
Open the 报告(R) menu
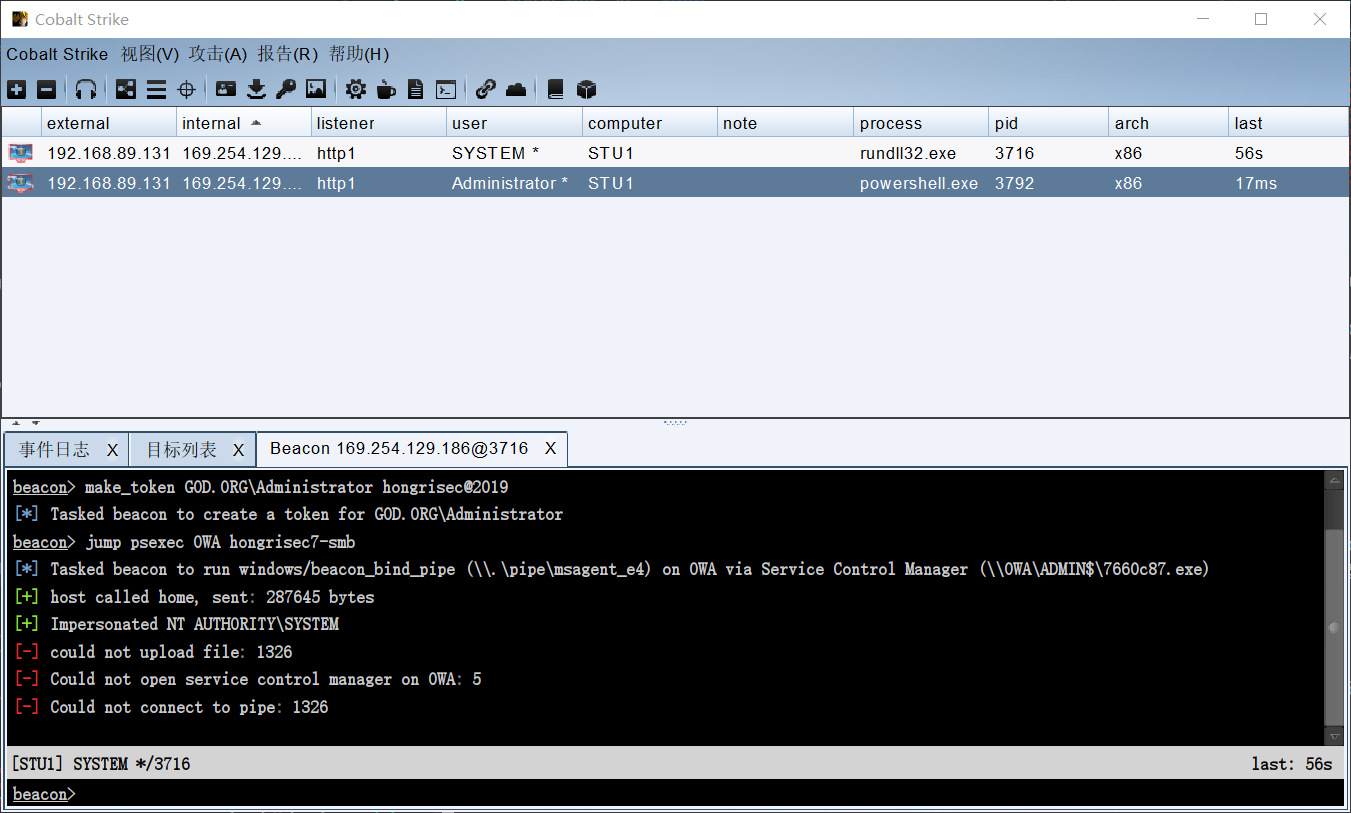[288, 54]
